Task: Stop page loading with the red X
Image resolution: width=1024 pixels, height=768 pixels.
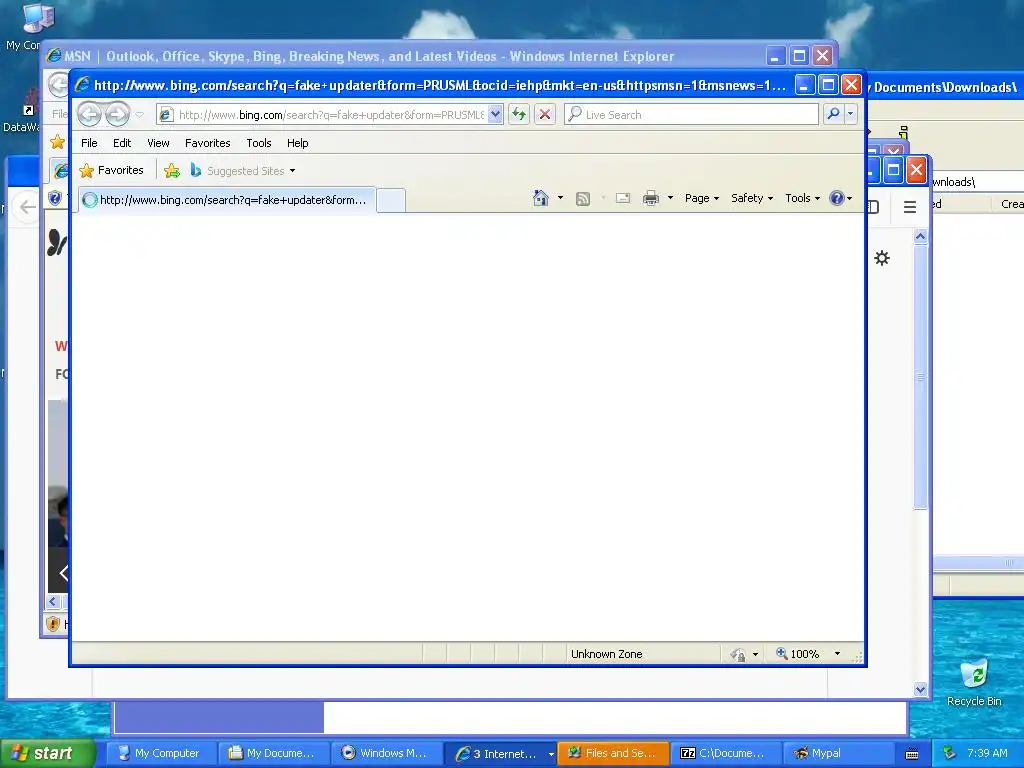Action: tap(545, 115)
